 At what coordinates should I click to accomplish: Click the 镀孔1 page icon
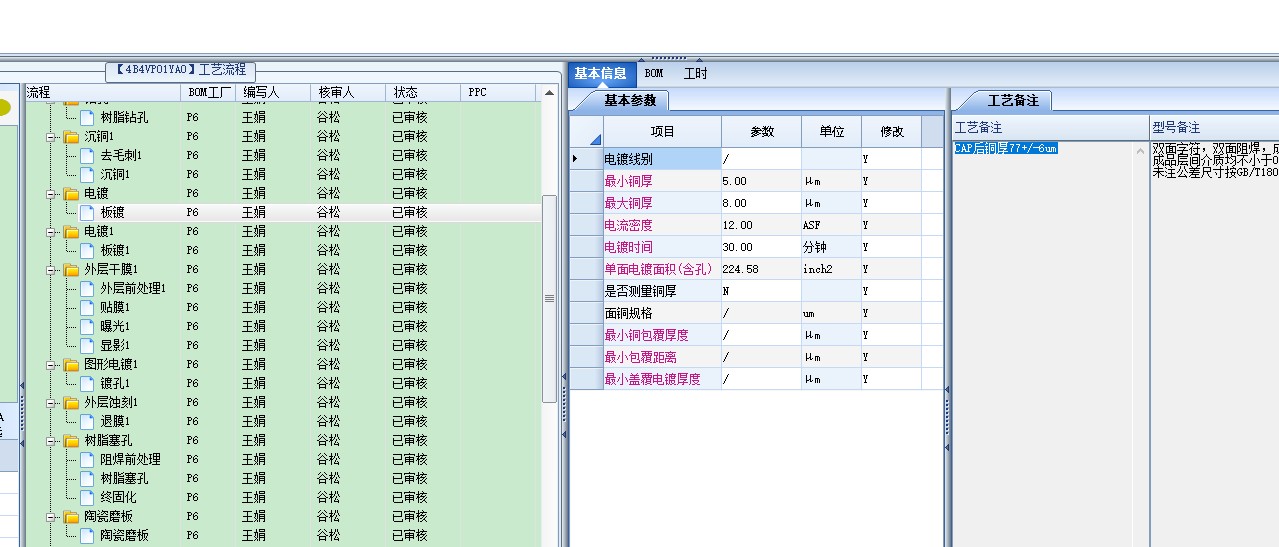coord(87,383)
